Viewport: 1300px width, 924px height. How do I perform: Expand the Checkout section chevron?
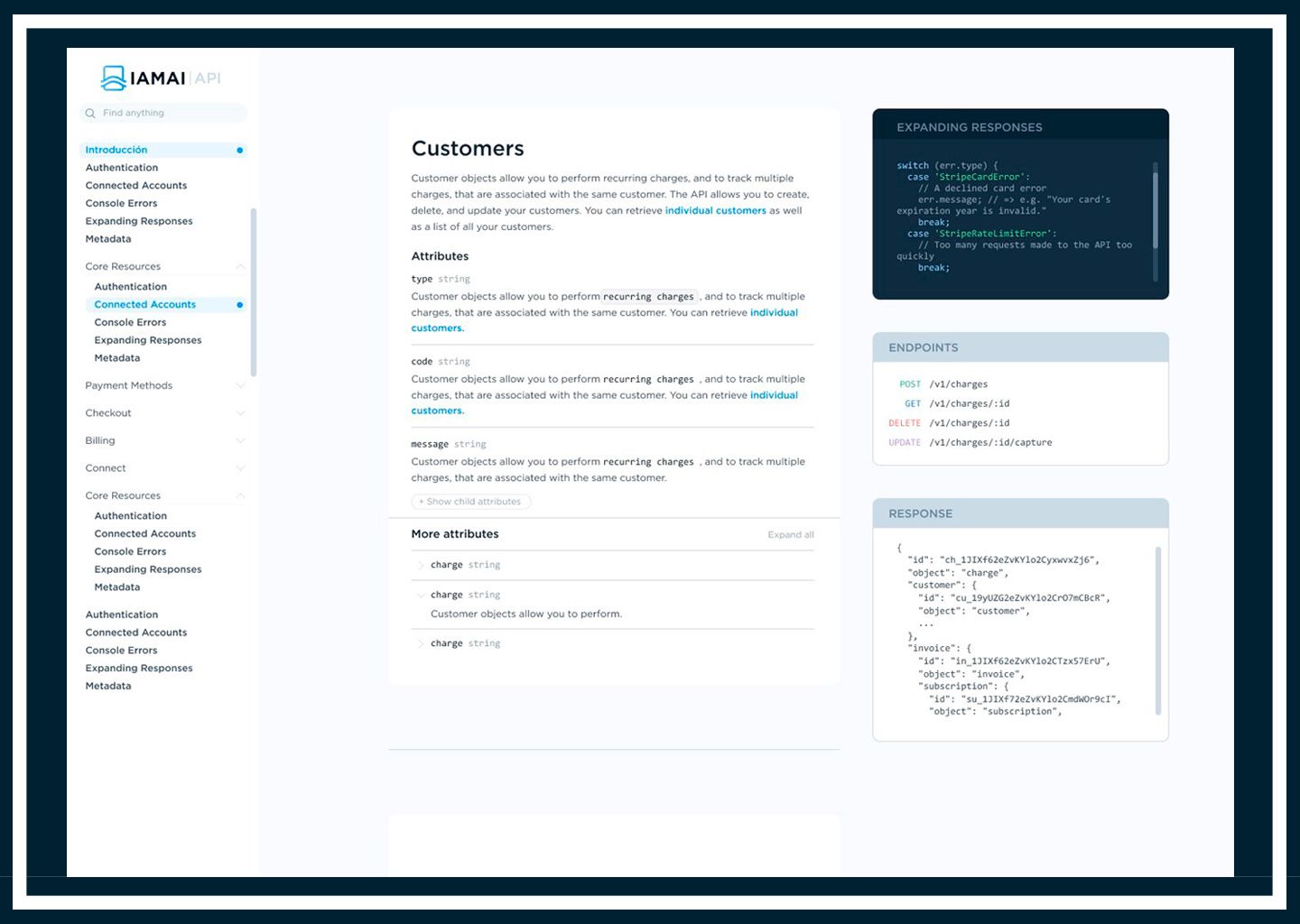coord(240,413)
